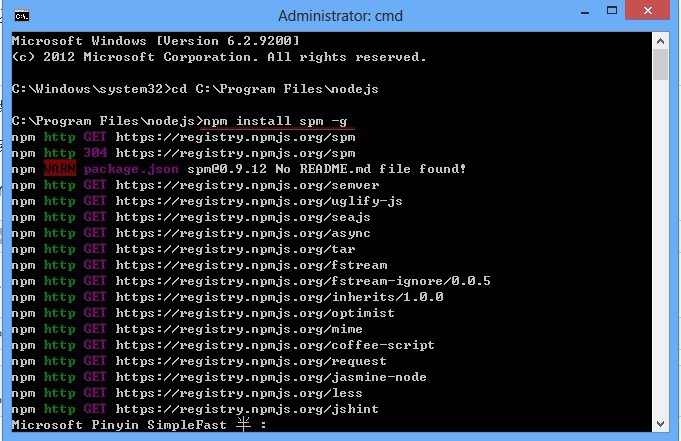Click the vertical scrollbar thumb
This screenshot has height=441, width=681.
pyautogui.click(x=661, y=65)
